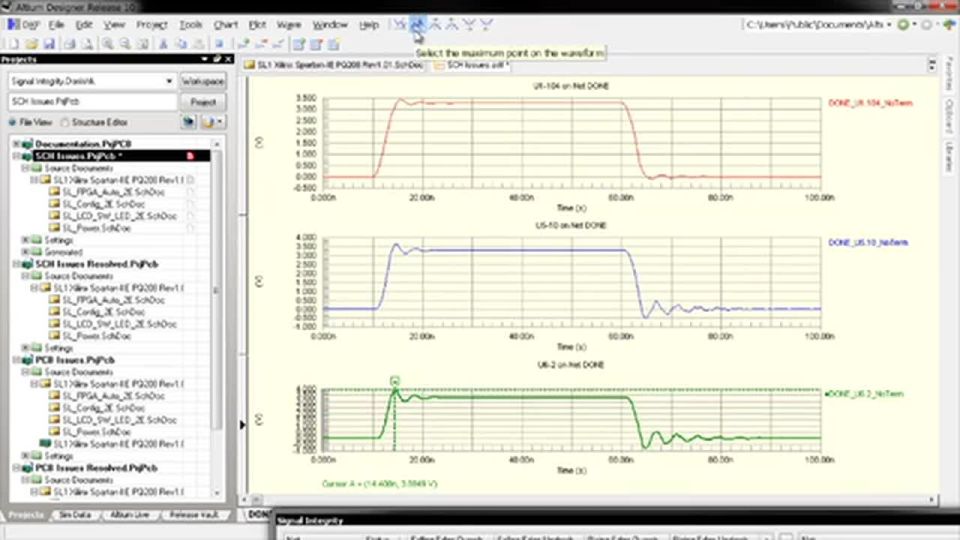Open the Projects panel header dropdown arrow
This screenshot has height=540, width=960.
click(x=204, y=59)
